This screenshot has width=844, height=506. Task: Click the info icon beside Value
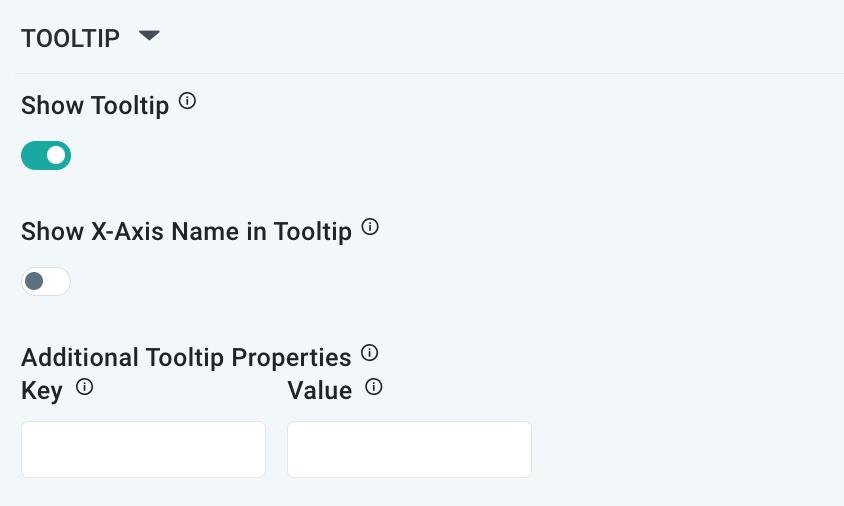click(x=374, y=387)
